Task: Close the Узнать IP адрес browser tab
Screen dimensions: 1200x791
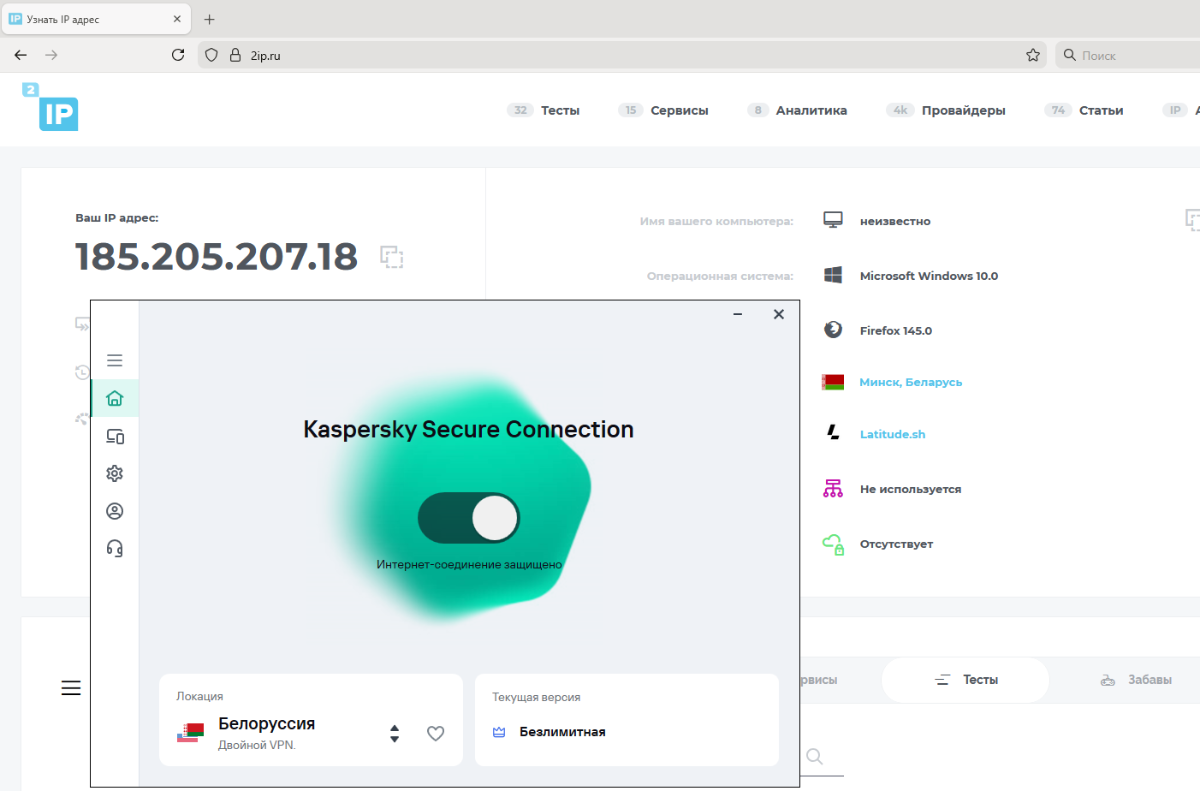Action: pyautogui.click(x=176, y=19)
